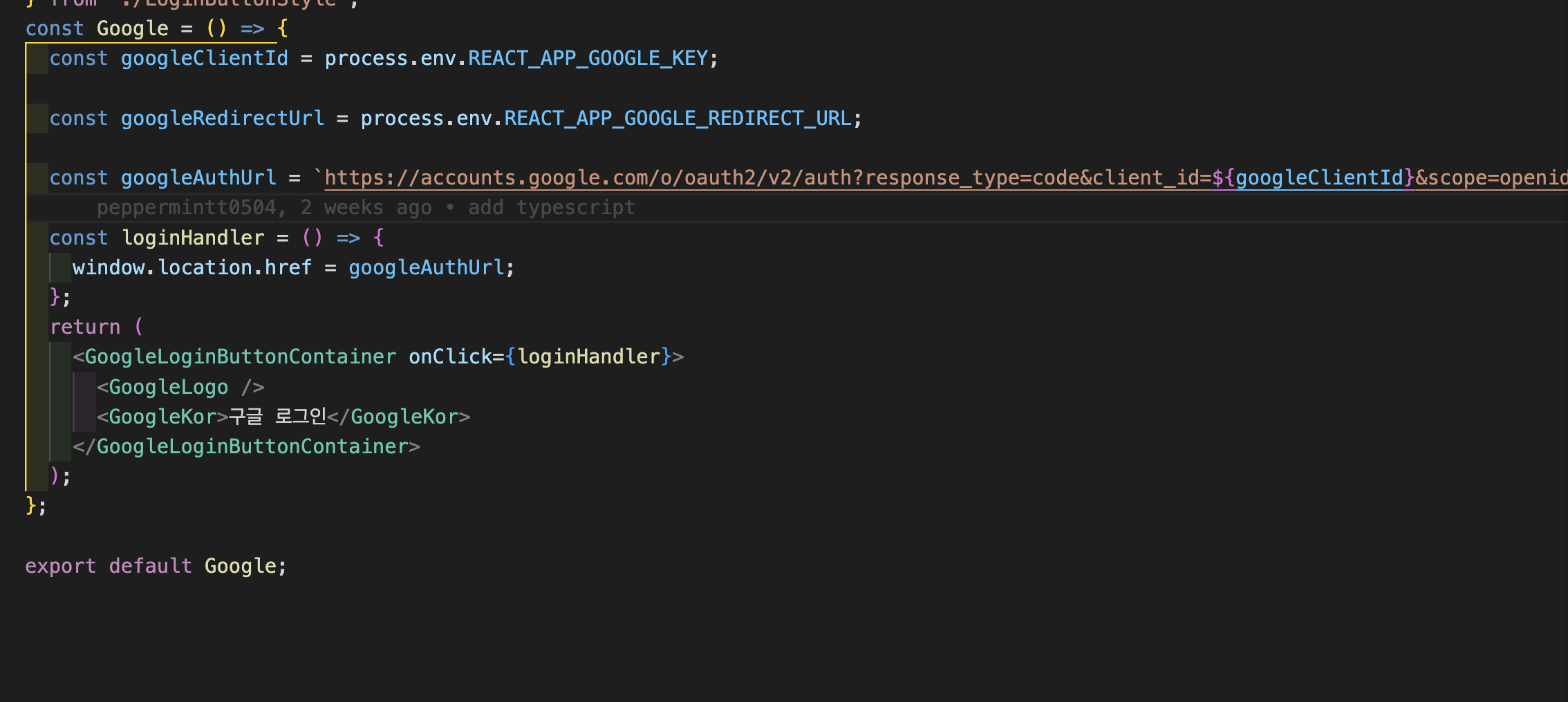Click the googleClientId variable declaration
The width and height of the screenshot is (1568, 702).
[x=204, y=58]
